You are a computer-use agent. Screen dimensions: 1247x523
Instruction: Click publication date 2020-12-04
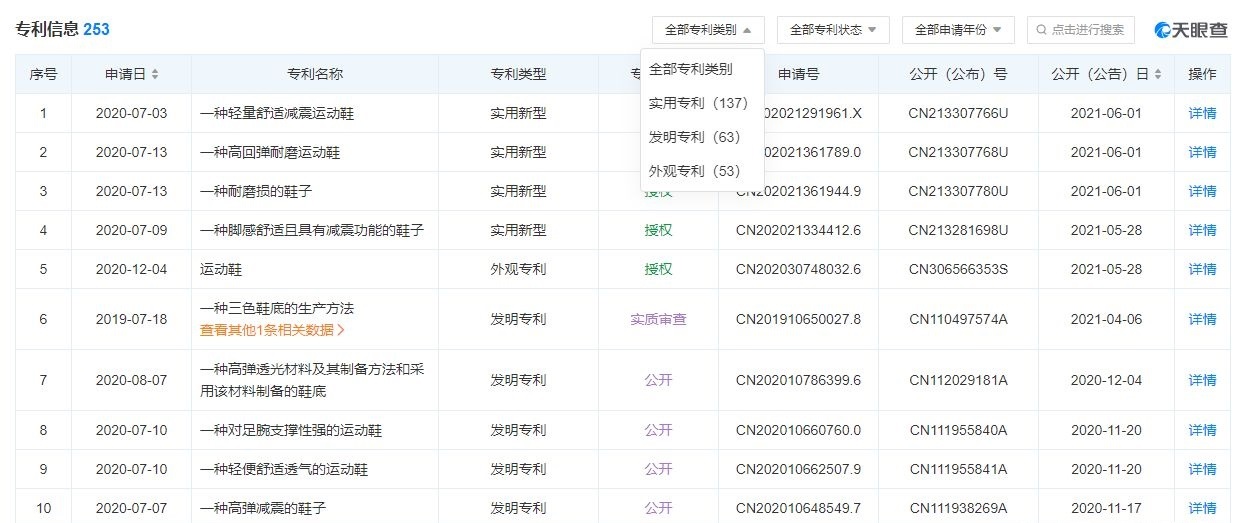point(1106,380)
